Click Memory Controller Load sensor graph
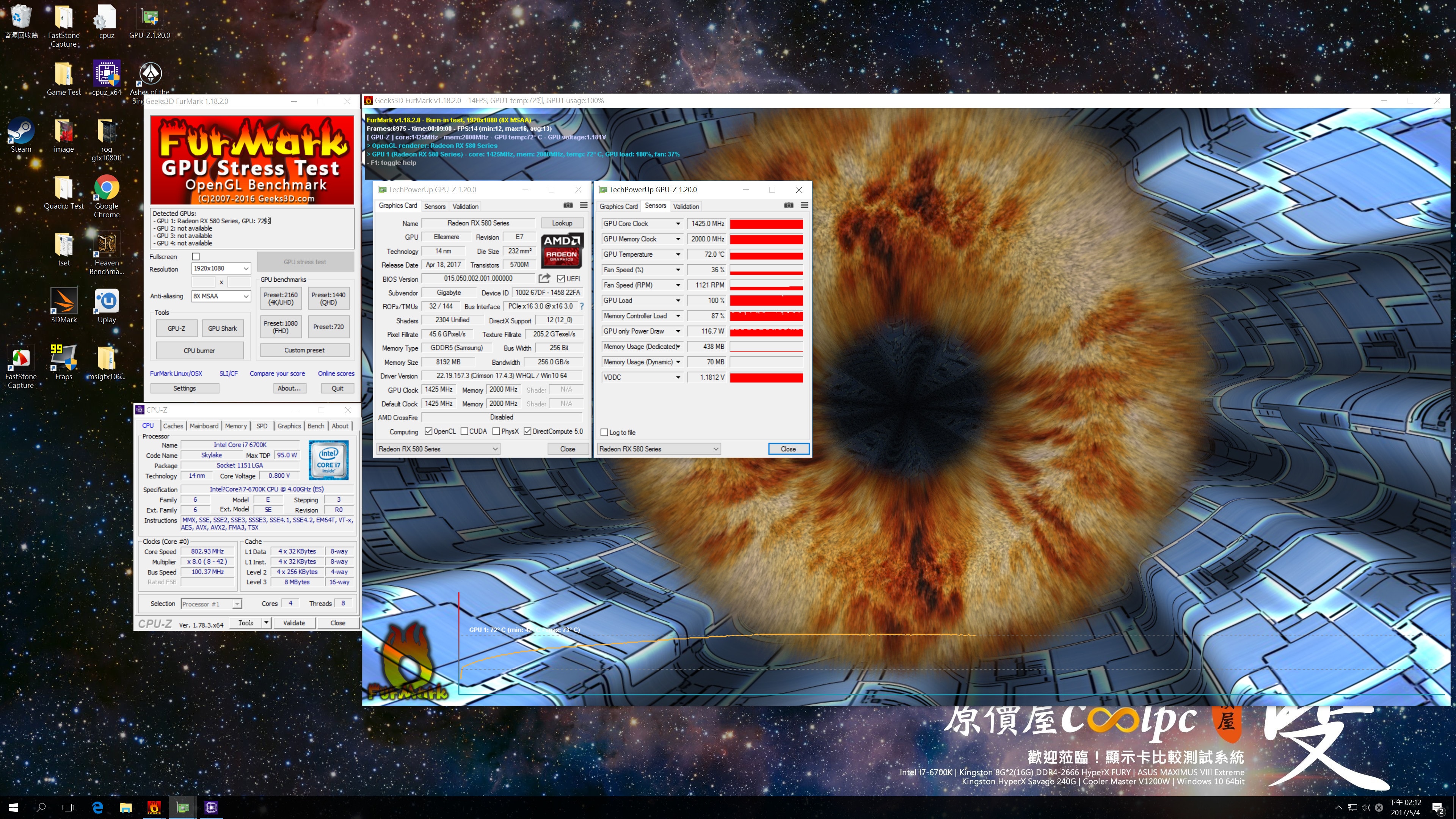The width and height of the screenshot is (1456, 819). pyautogui.click(x=766, y=316)
